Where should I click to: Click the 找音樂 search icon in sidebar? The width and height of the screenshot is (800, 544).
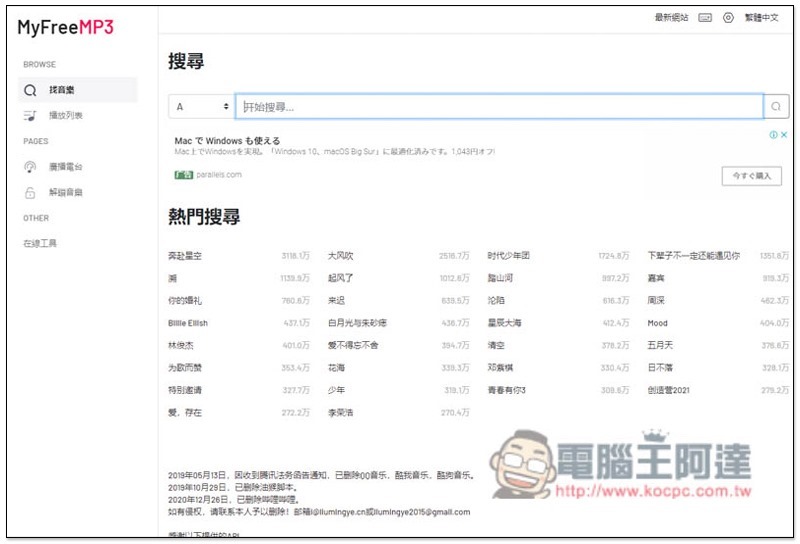29,90
